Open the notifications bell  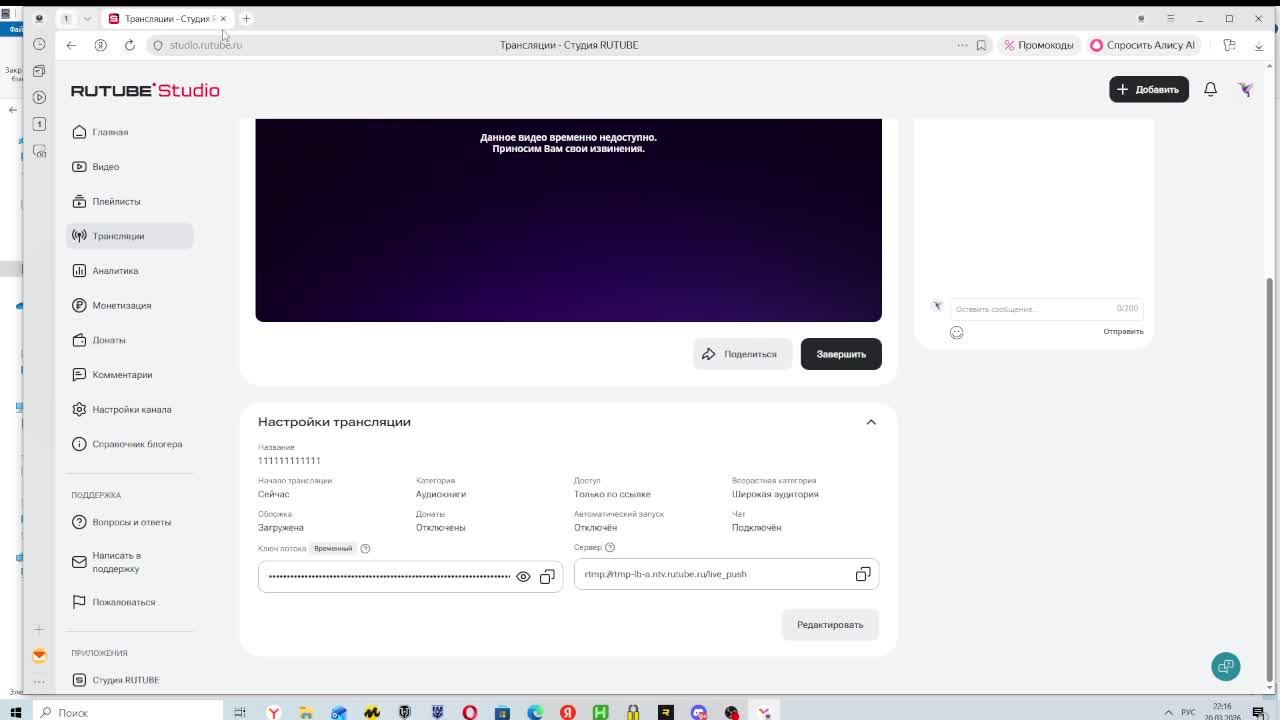[1210, 89]
